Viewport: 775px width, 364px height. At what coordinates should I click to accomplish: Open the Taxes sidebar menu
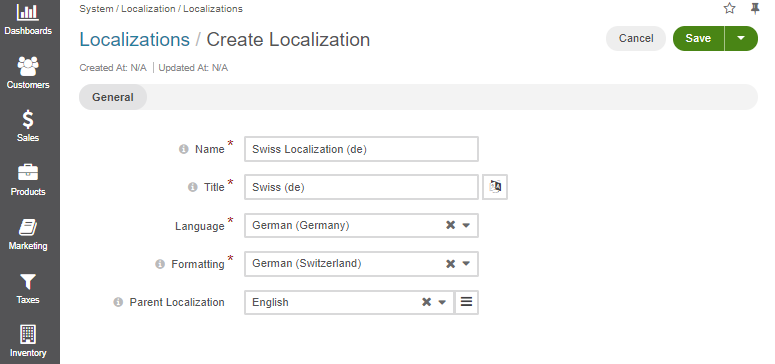[28, 288]
